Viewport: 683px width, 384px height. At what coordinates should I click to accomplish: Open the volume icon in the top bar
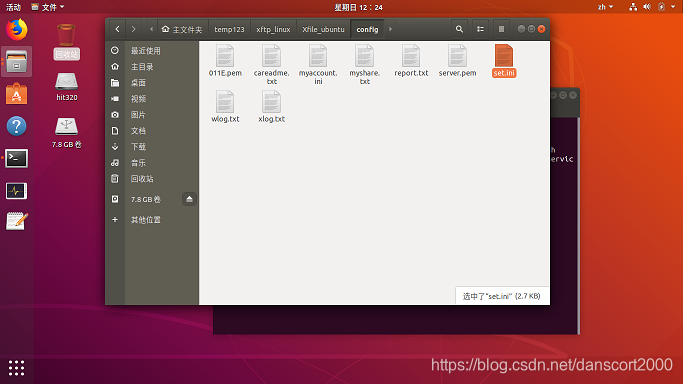(647, 7)
